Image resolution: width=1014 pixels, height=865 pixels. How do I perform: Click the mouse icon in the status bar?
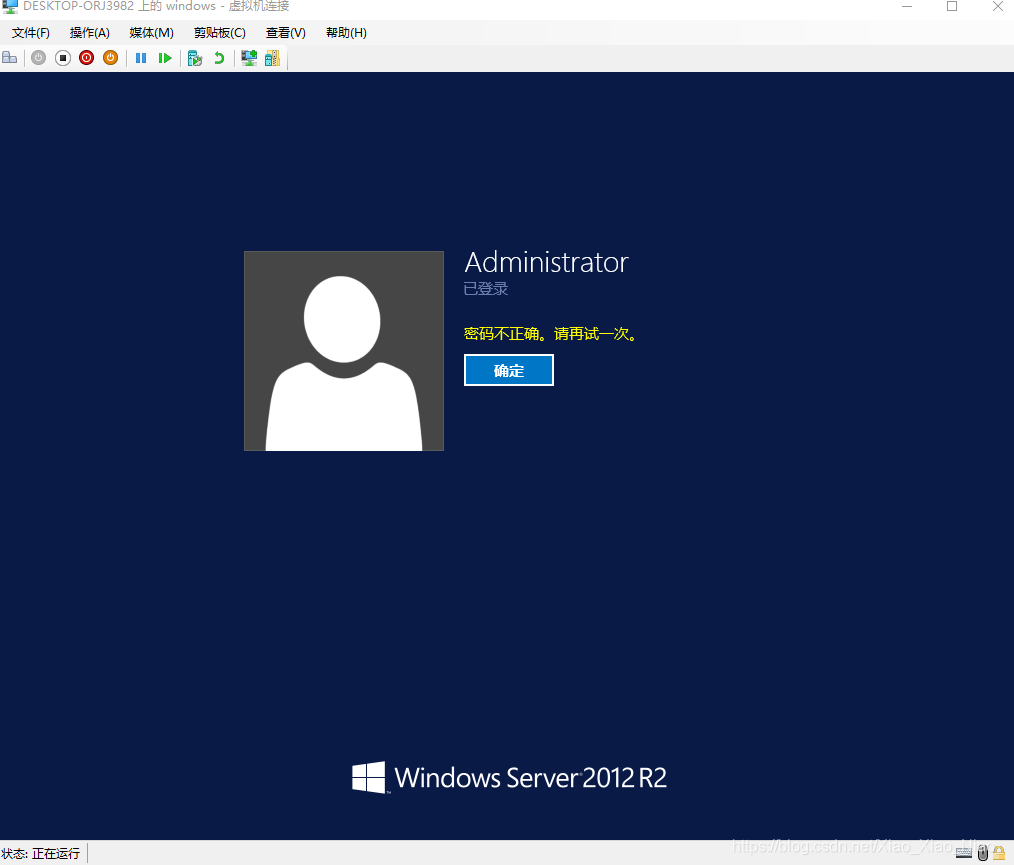coord(982,852)
